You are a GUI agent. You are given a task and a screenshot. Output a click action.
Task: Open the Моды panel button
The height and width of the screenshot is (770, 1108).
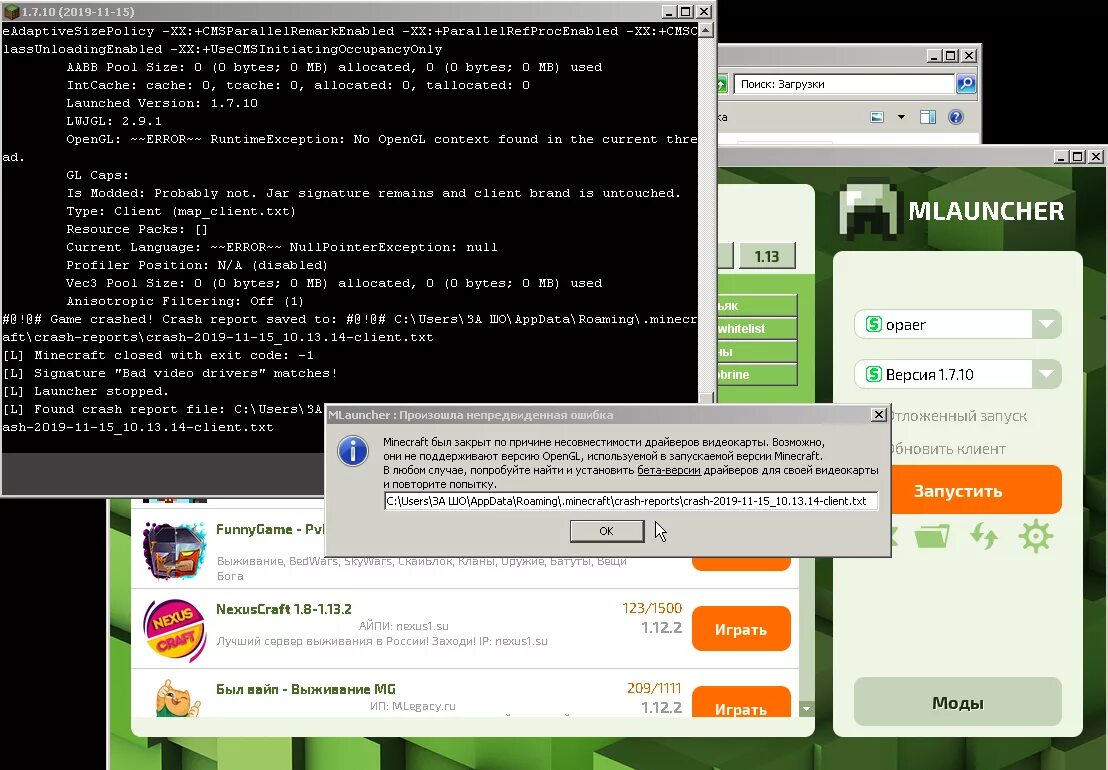[957, 702]
